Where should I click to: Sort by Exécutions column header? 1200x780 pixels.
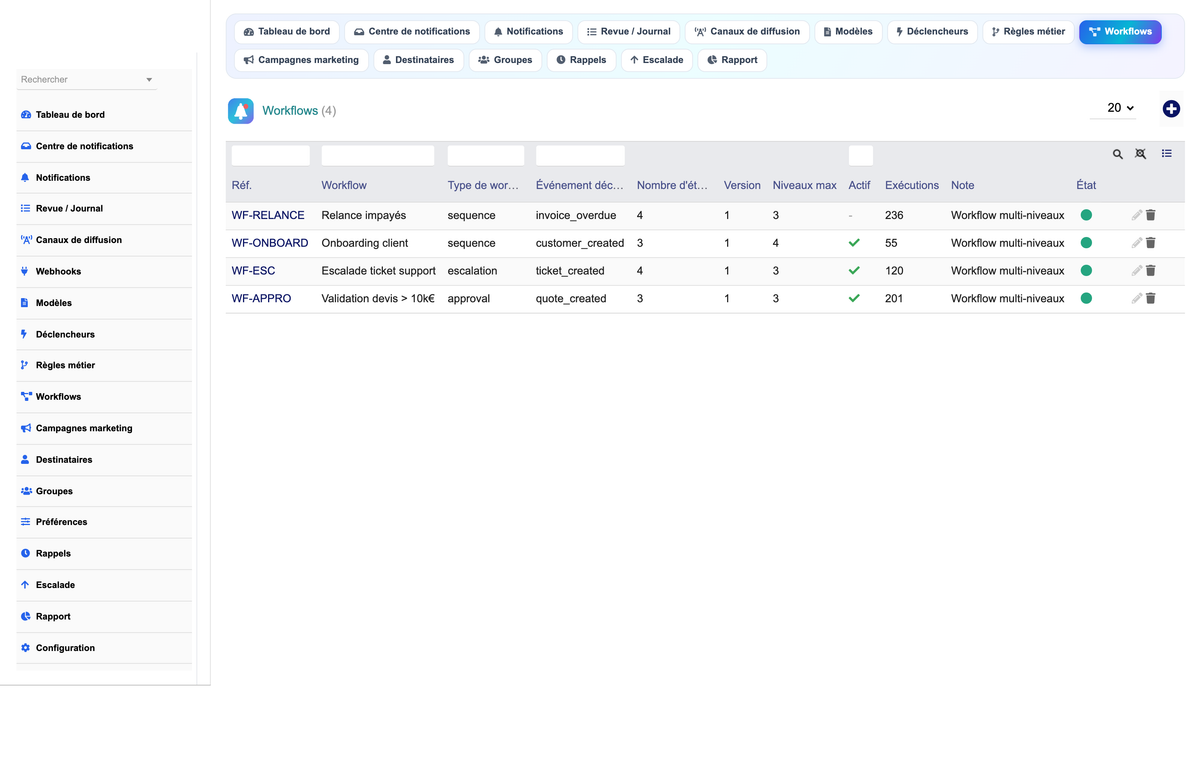tap(912, 185)
